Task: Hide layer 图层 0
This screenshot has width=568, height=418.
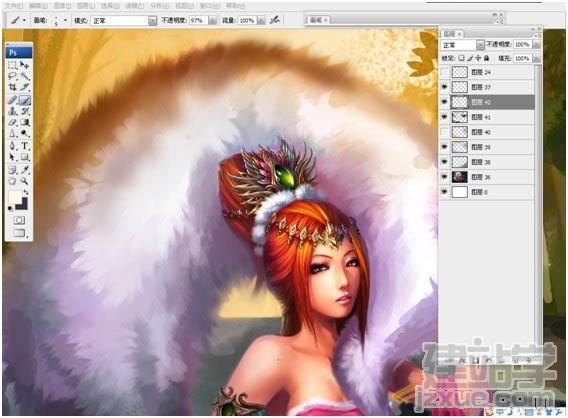Action: click(444, 192)
